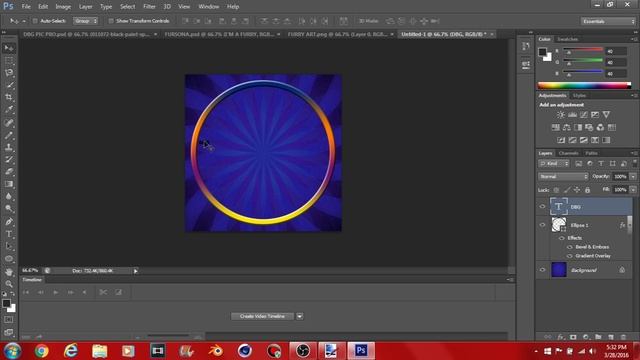
Task: Select the Ellipse shape tool
Action: (9, 259)
